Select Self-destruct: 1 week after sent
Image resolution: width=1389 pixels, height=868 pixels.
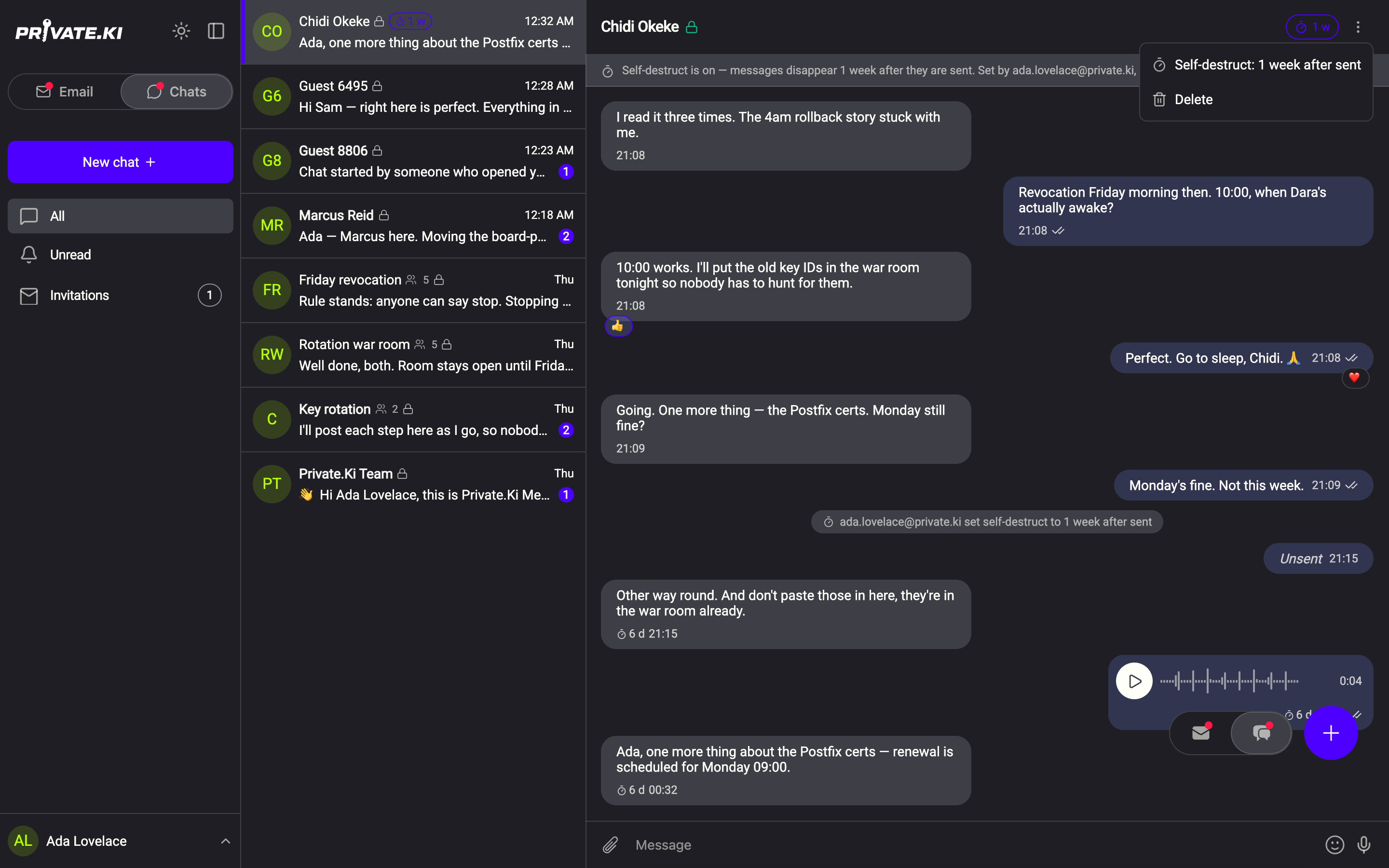(x=1256, y=65)
